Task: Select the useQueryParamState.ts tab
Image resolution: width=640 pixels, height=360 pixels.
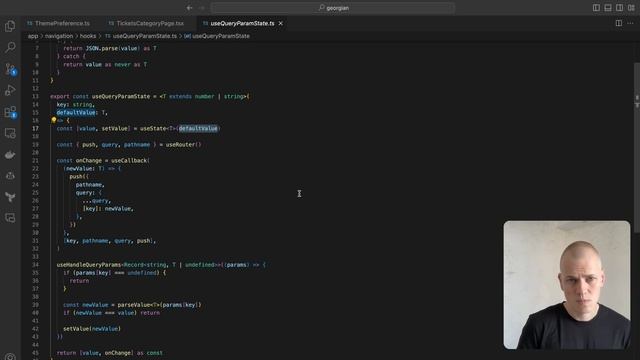Action: tap(242, 23)
